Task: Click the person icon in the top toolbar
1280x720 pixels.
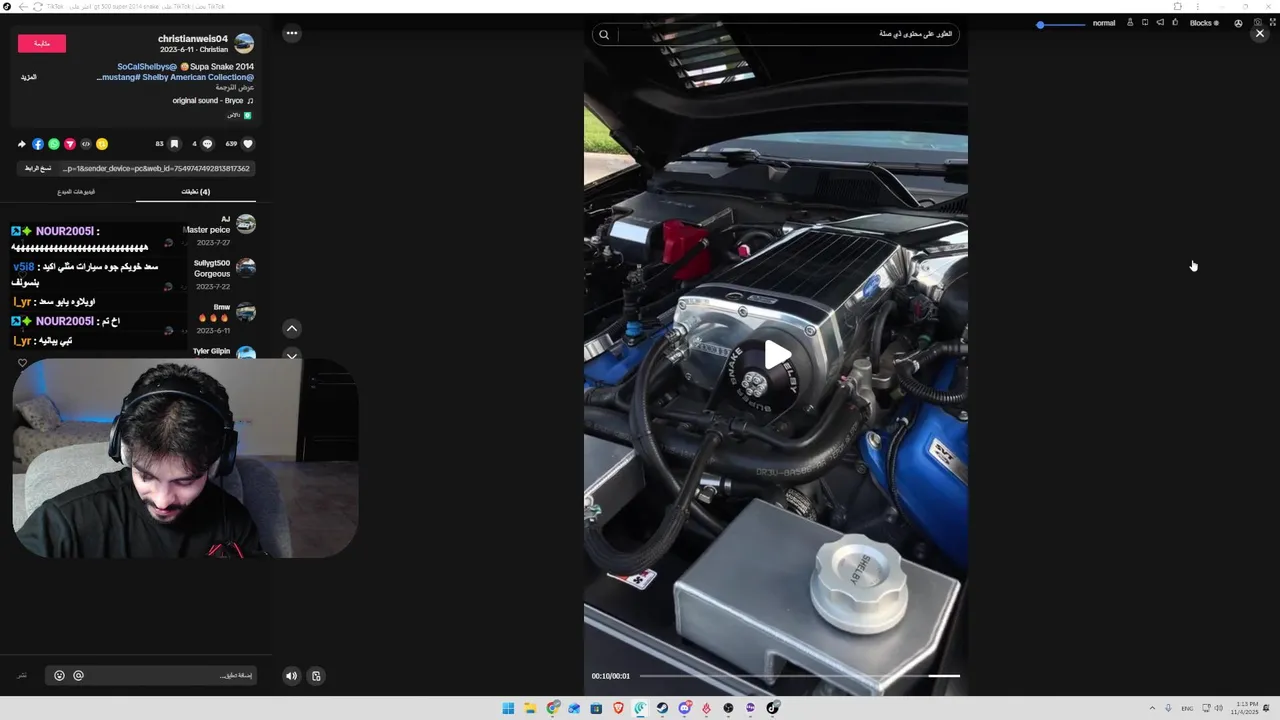Action: (x=1130, y=22)
